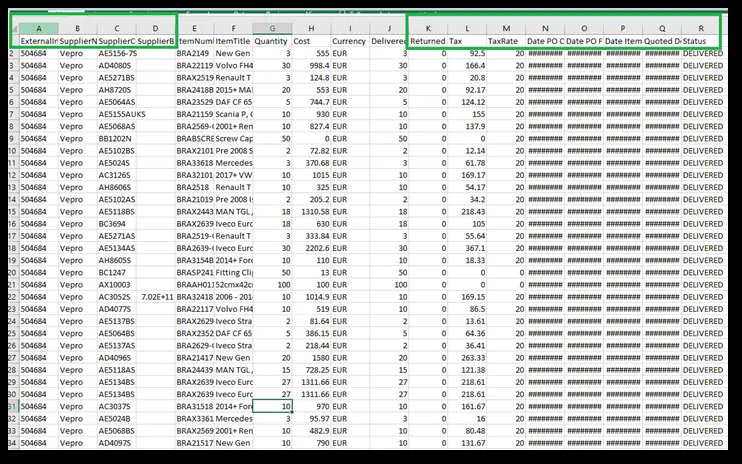
Task: Click the select-all corner triangle
Action: pyautogui.click(x=14, y=29)
